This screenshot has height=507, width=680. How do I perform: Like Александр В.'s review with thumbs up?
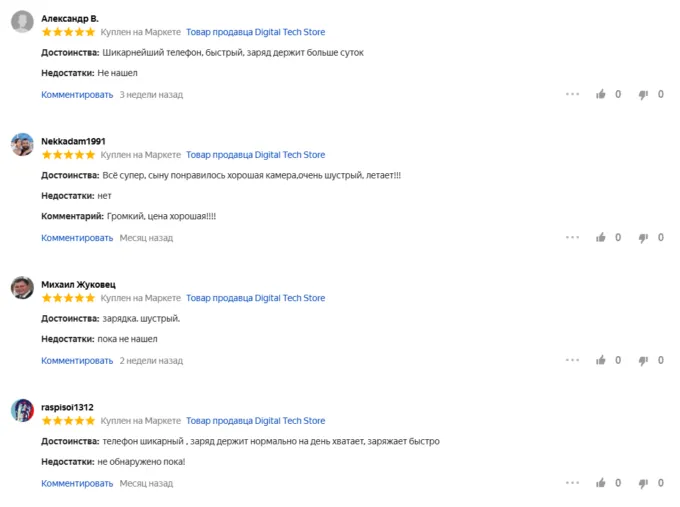[x=601, y=94]
